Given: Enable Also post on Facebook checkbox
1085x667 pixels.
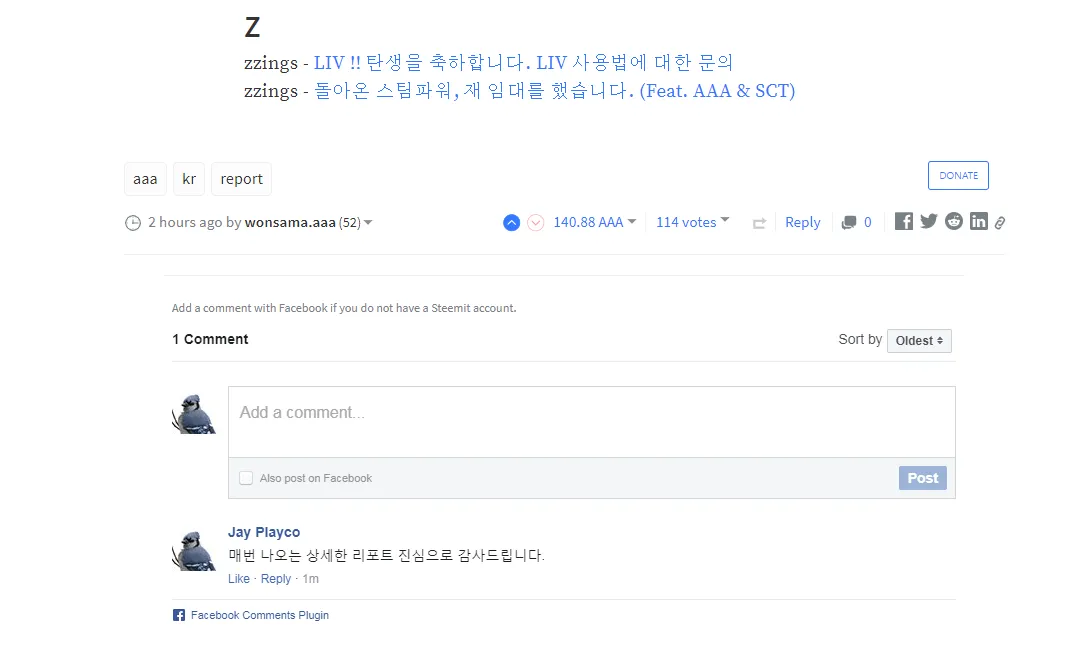Looking at the screenshot, I should pyautogui.click(x=246, y=478).
